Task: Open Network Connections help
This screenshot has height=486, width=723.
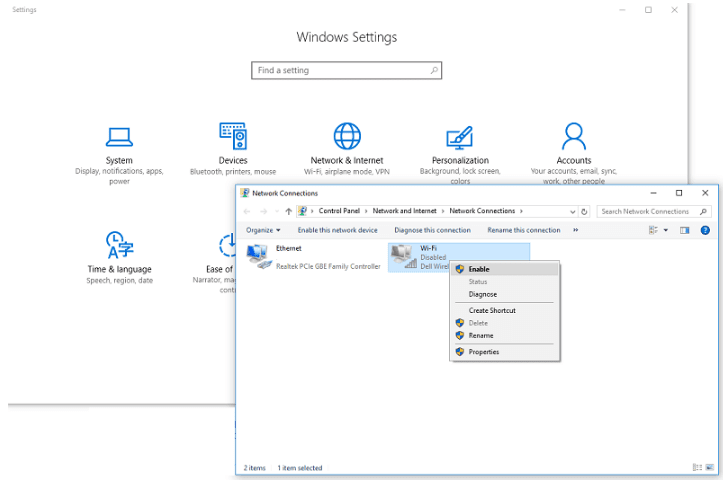Action: click(705, 230)
